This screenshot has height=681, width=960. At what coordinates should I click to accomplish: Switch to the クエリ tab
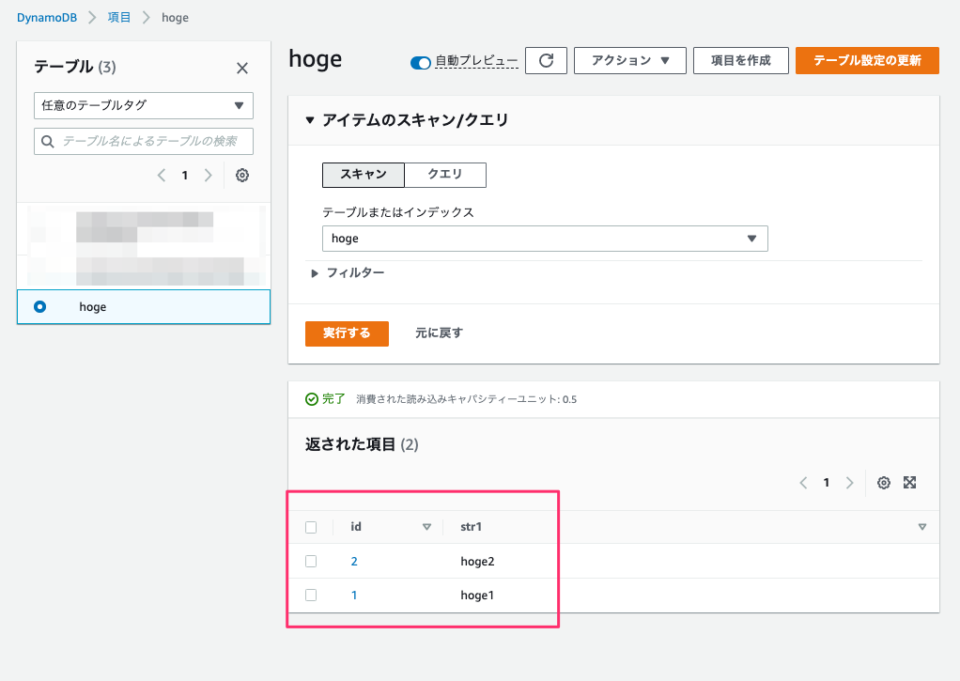pos(445,175)
